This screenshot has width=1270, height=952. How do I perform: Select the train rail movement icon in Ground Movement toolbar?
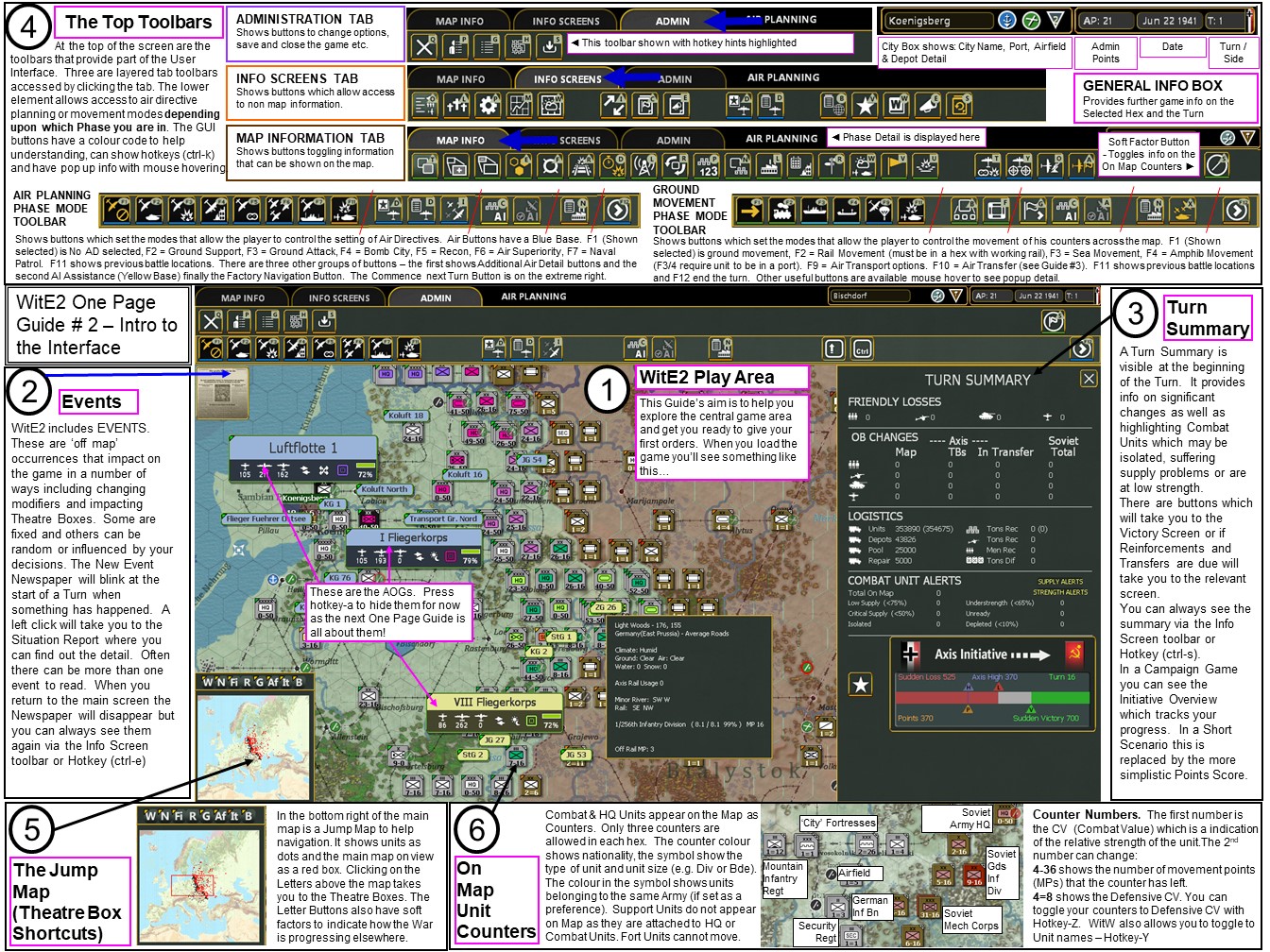783,210
